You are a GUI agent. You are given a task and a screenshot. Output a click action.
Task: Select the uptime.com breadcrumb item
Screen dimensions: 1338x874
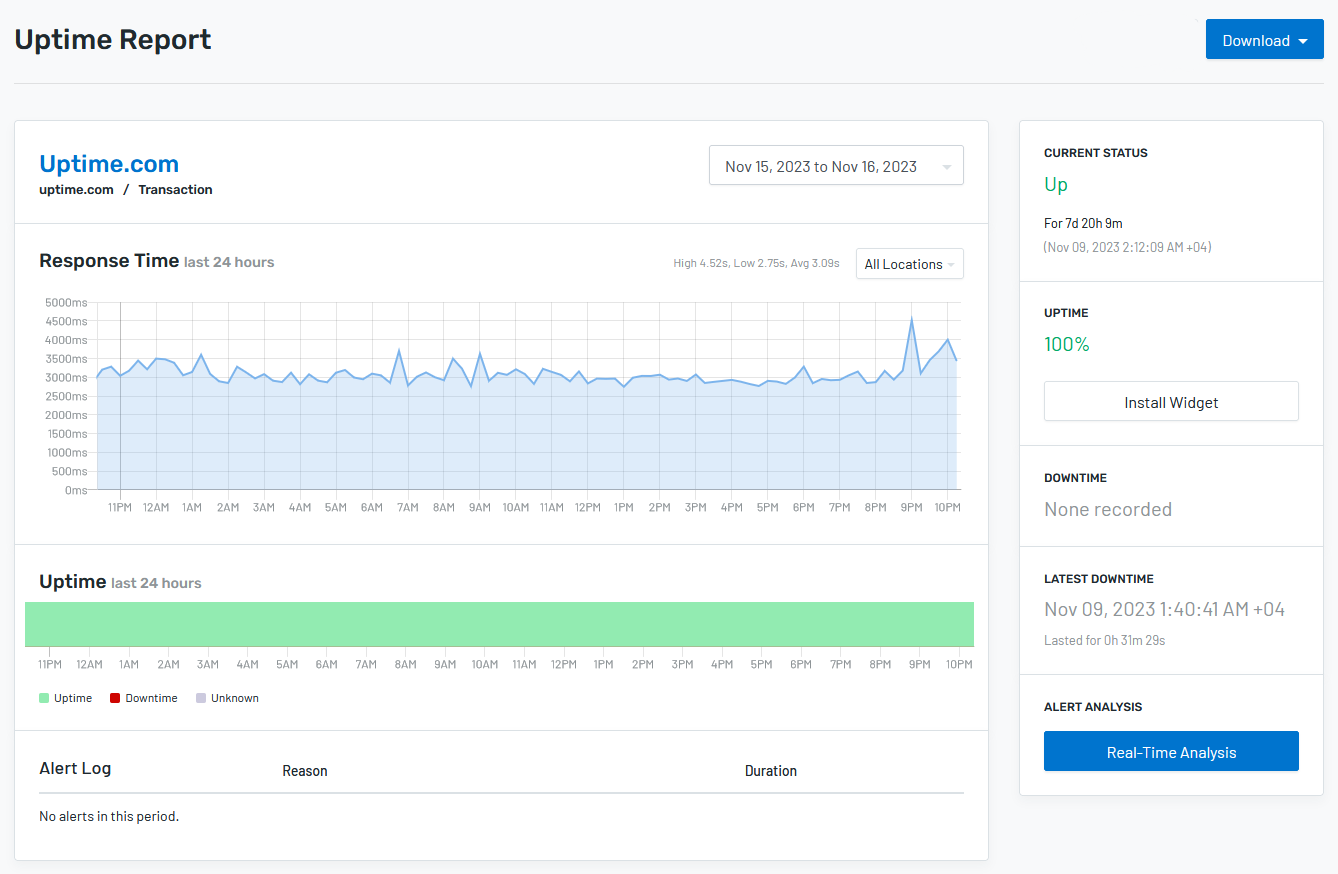76,189
